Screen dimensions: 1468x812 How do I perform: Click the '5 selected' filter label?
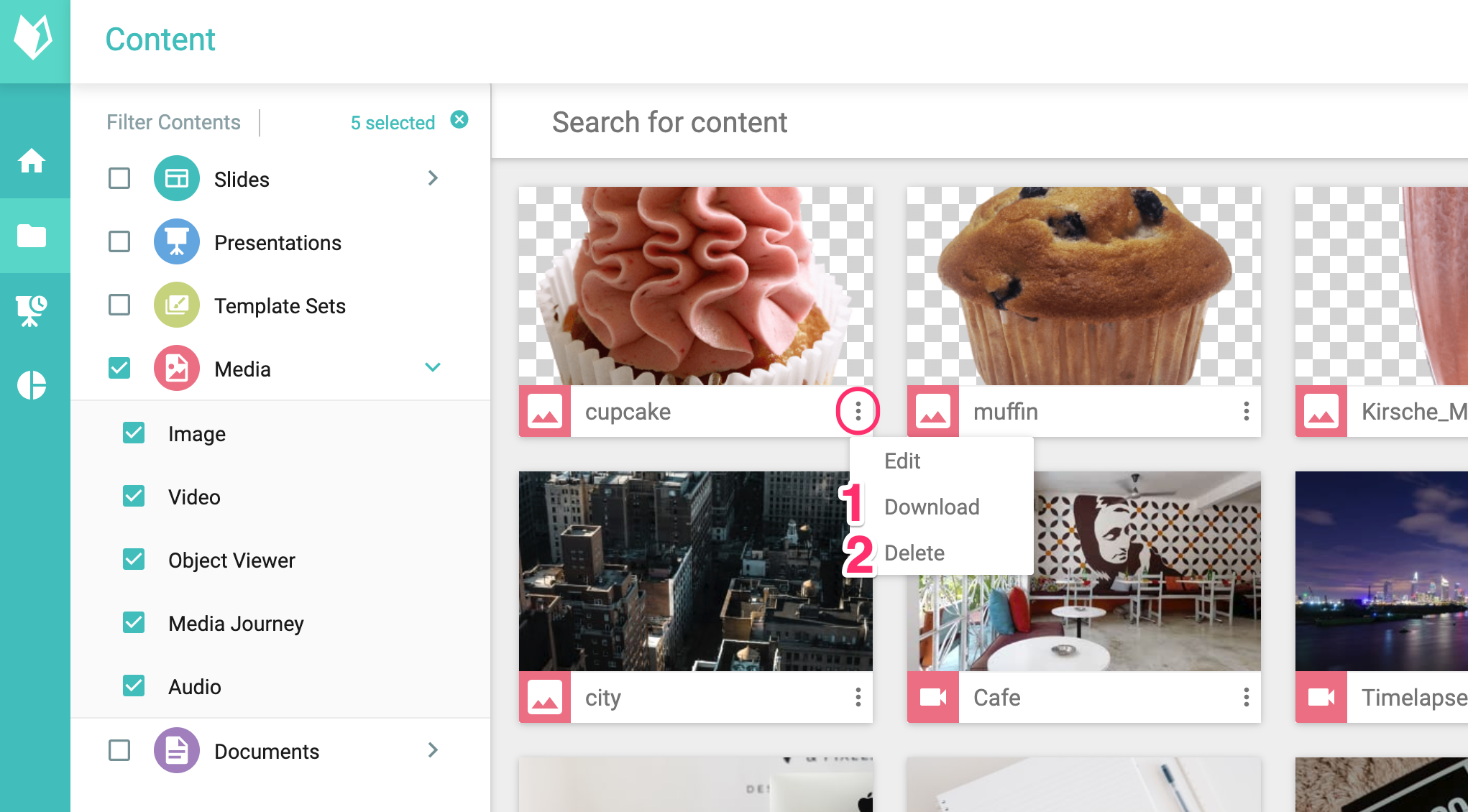coord(393,123)
